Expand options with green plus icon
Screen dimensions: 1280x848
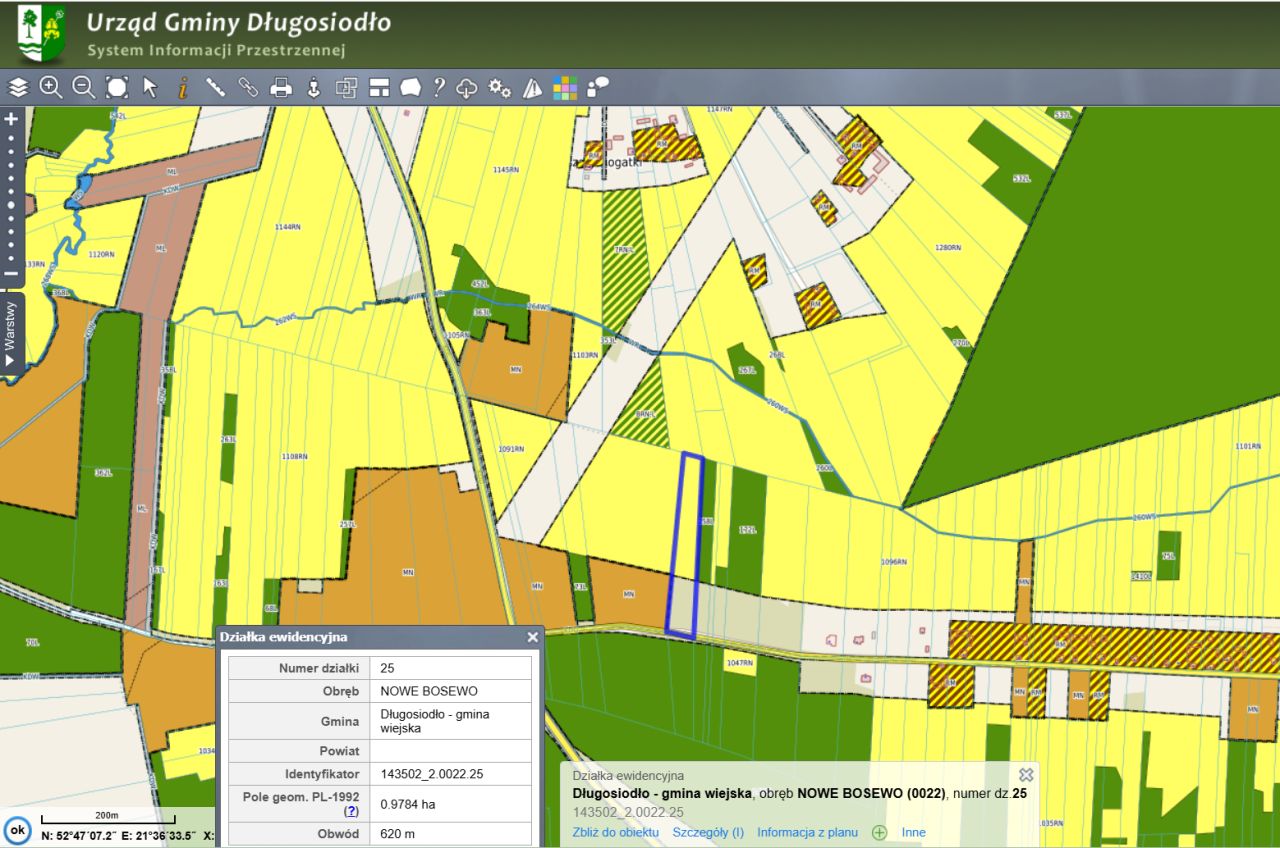[880, 832]
